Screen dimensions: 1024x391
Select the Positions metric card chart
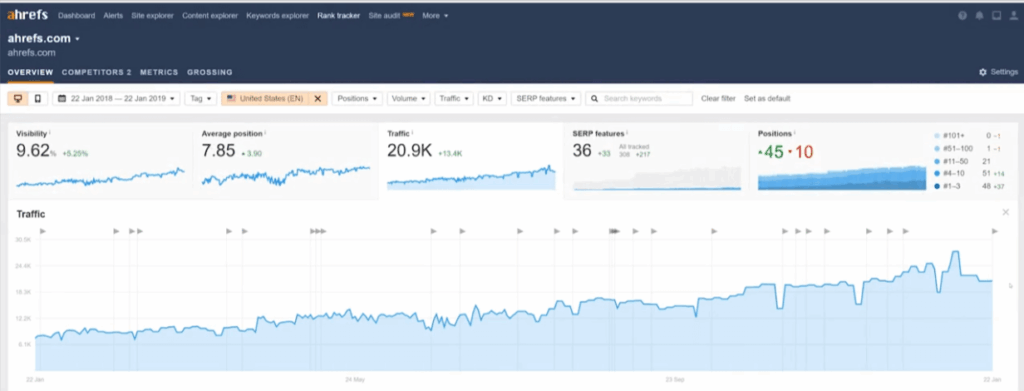pyautogui.click(x=842, y=178)
